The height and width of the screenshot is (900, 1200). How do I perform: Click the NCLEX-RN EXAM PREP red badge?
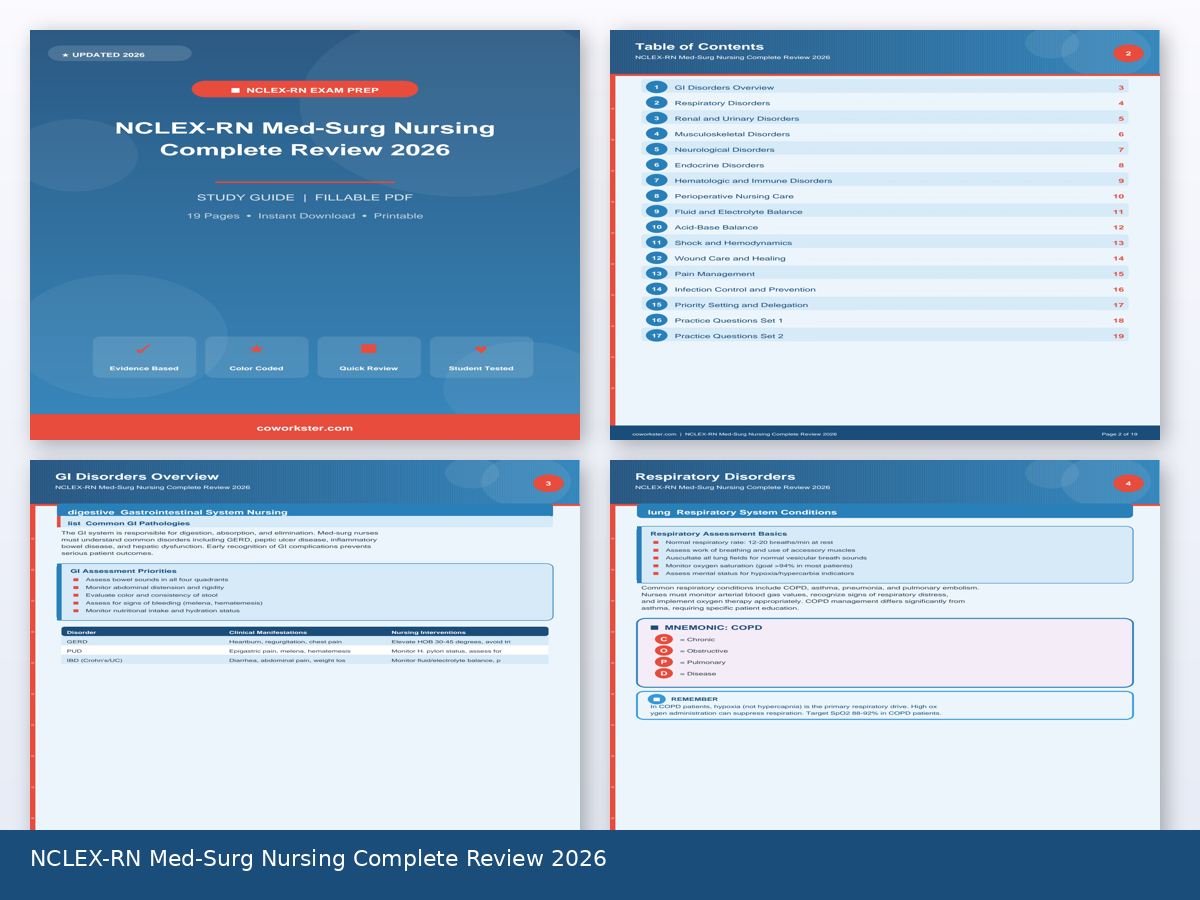tap(305, 90)
